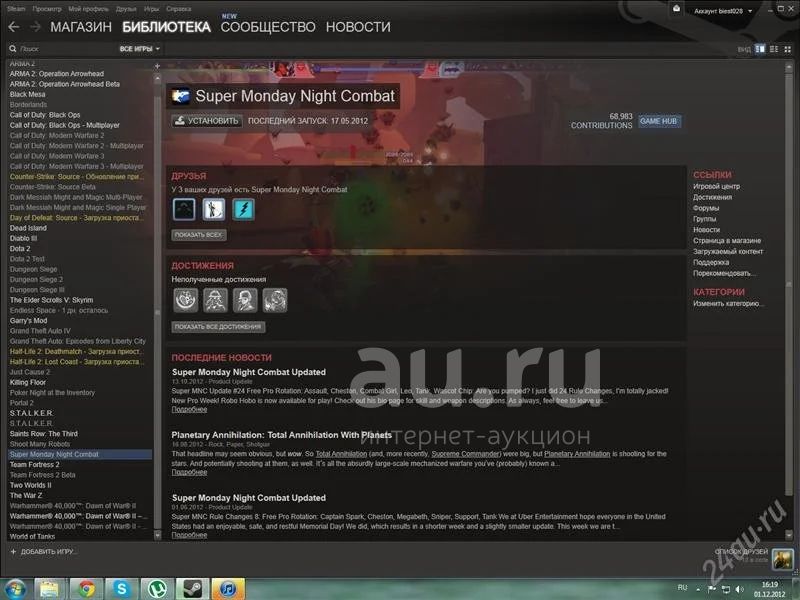
Task: Open СПИСОК ДРУЗЕЙ friends list
Action: (741, 552)
